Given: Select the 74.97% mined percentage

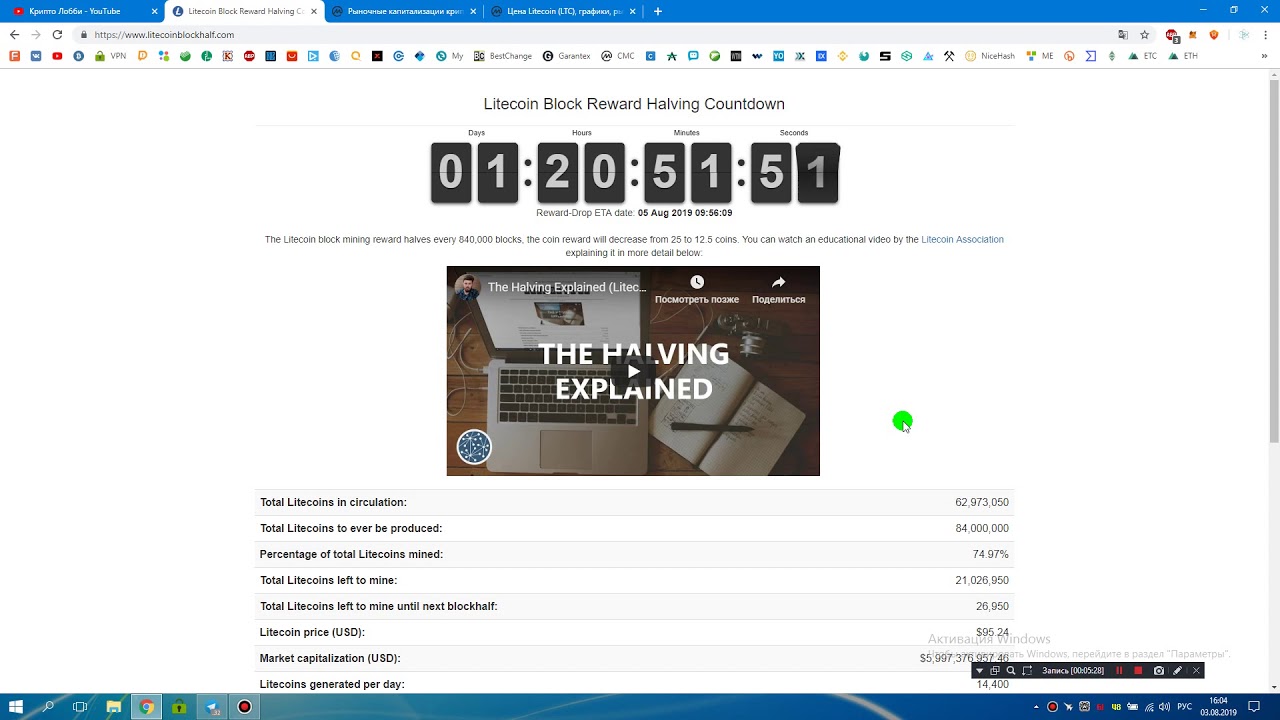Looking at the screenshot, I should pos(991,554).
